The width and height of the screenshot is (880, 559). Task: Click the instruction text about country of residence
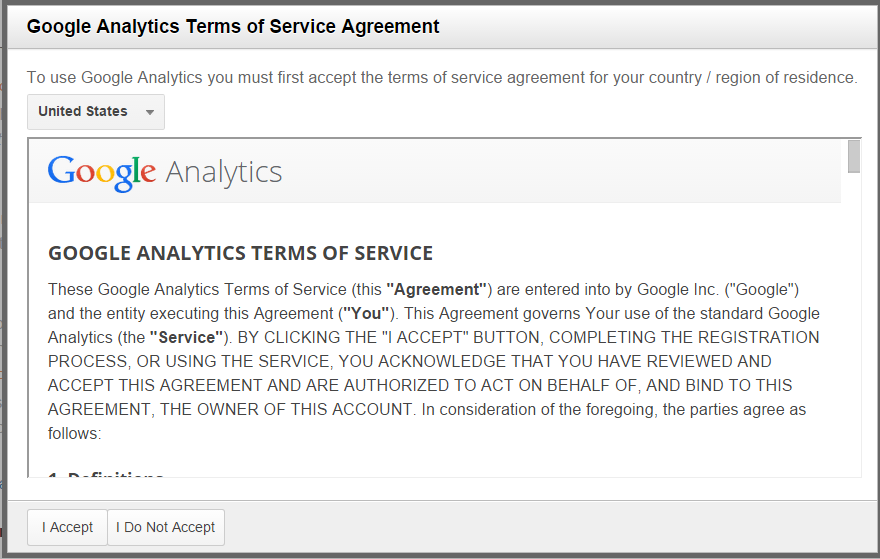click(x=442, y=77)
